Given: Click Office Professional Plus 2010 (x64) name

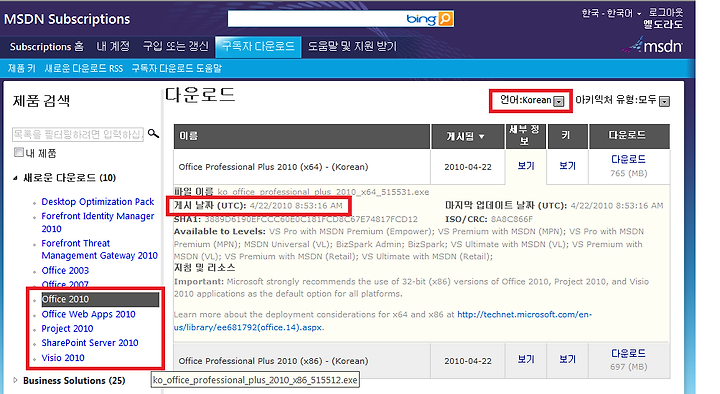Looking at the screenshot, I should click(x=273, y=167).
